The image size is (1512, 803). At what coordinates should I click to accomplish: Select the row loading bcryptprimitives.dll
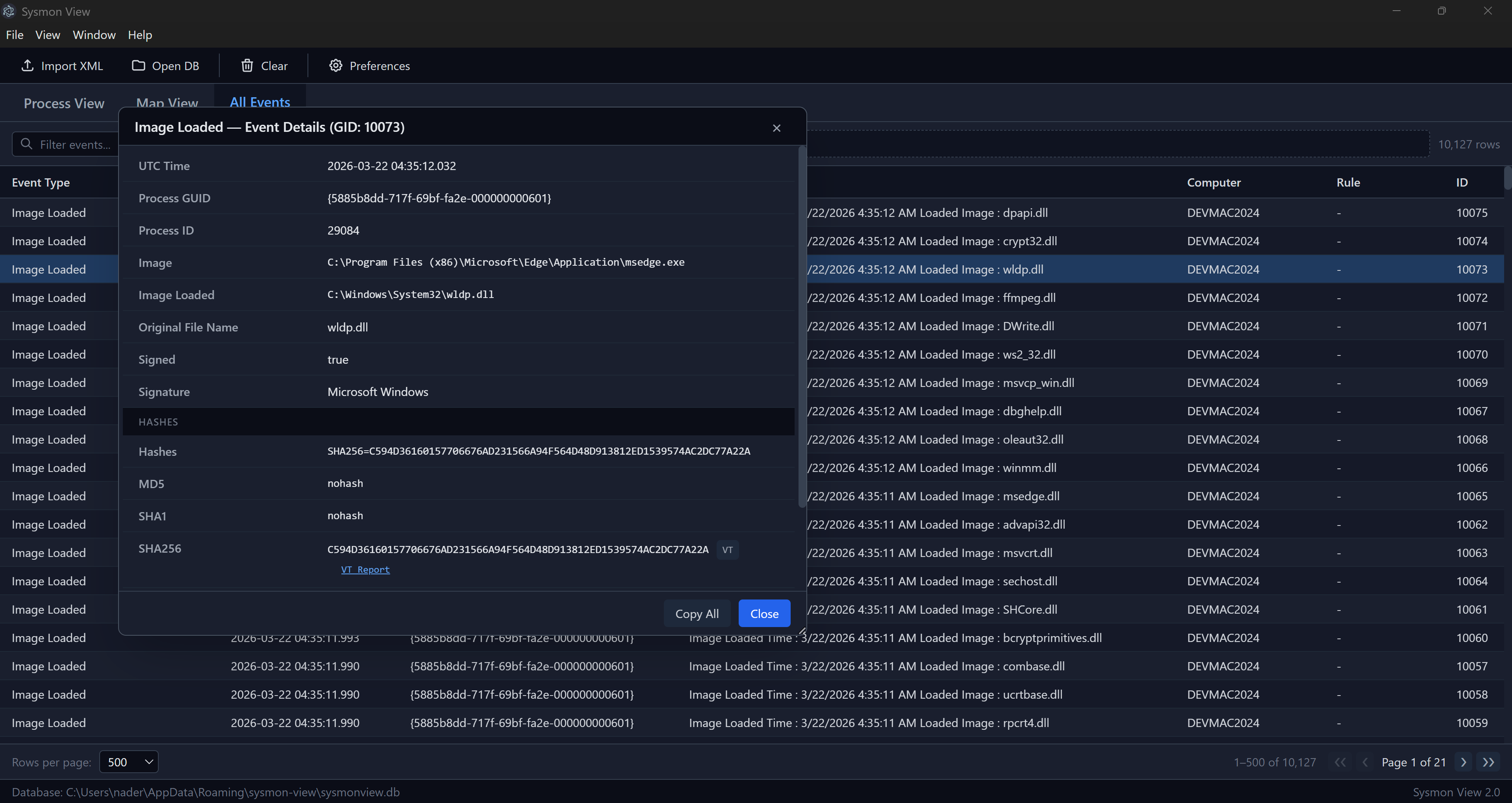click(752, 638)
